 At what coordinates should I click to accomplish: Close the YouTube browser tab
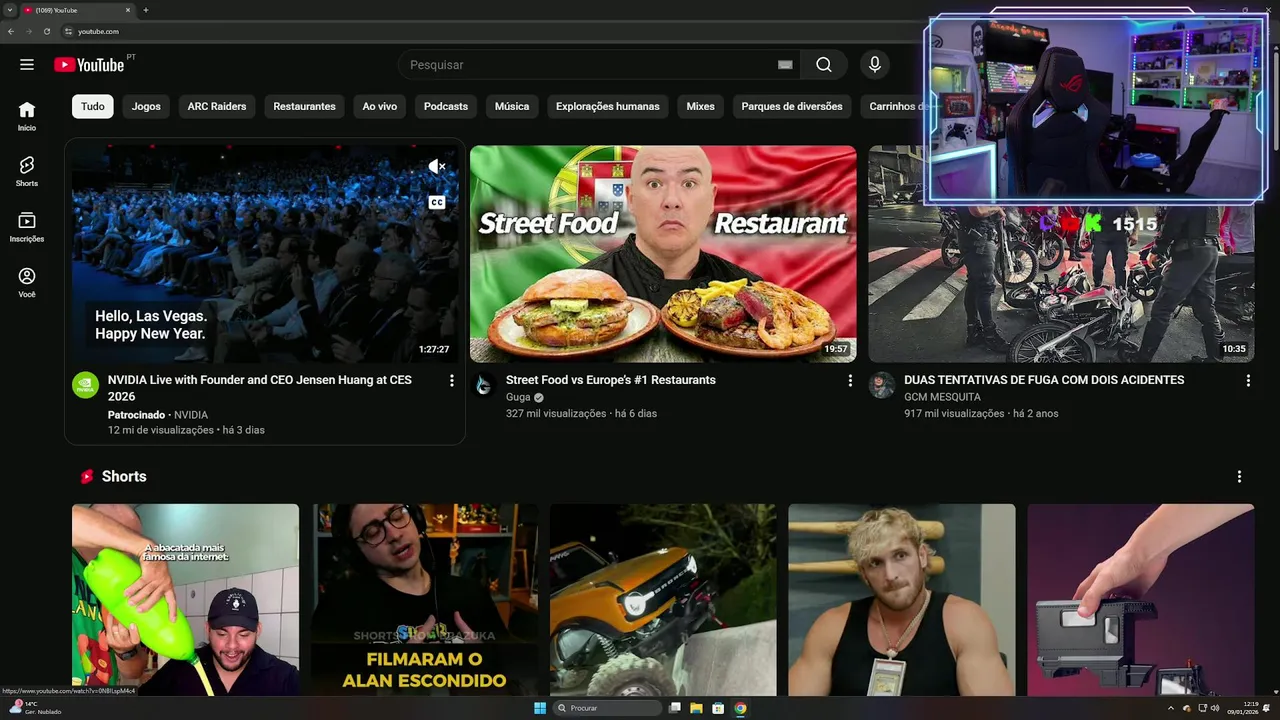(128, 10)
